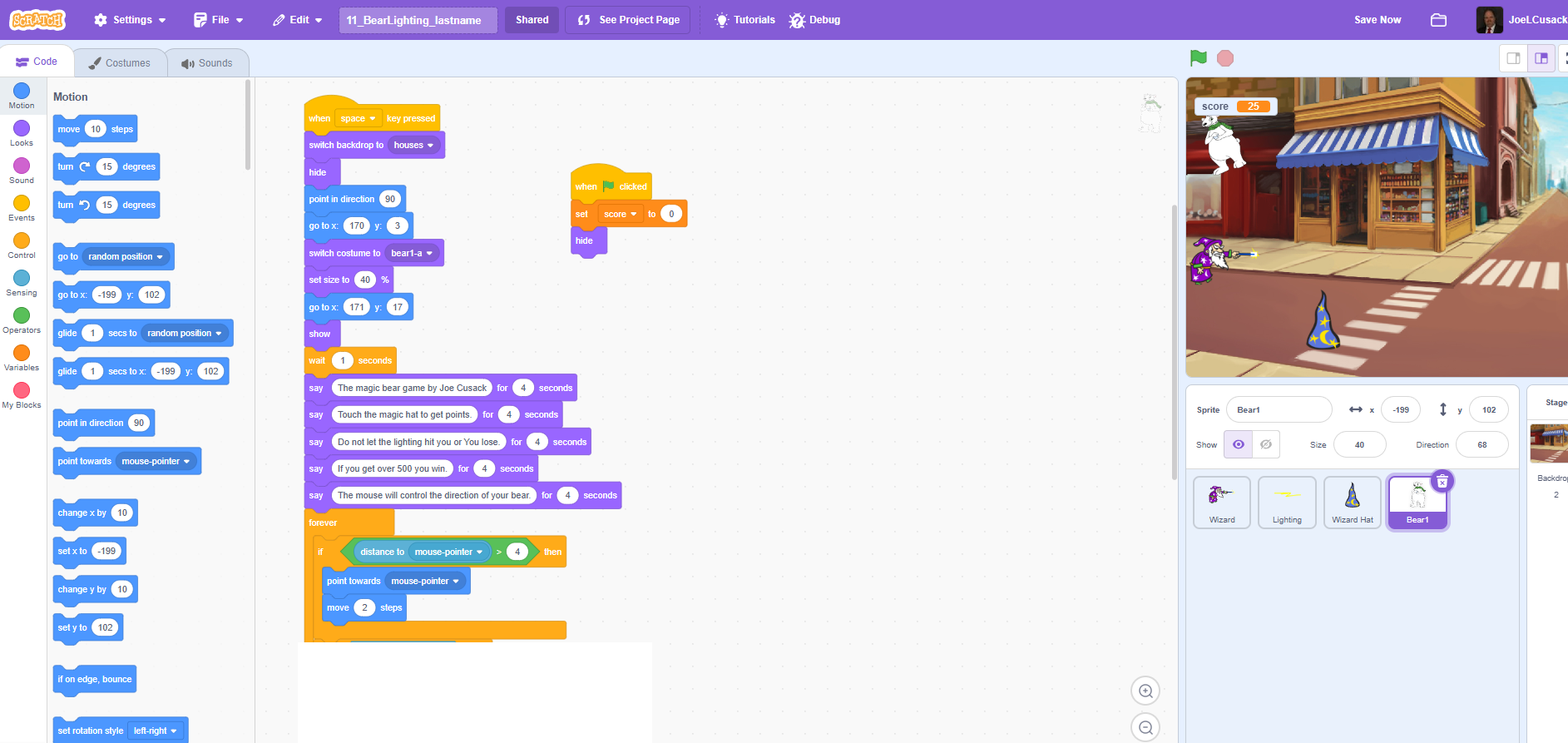Switch to the Sounds tab
This screenshot has width=1568, height=743.
(207, 63)
